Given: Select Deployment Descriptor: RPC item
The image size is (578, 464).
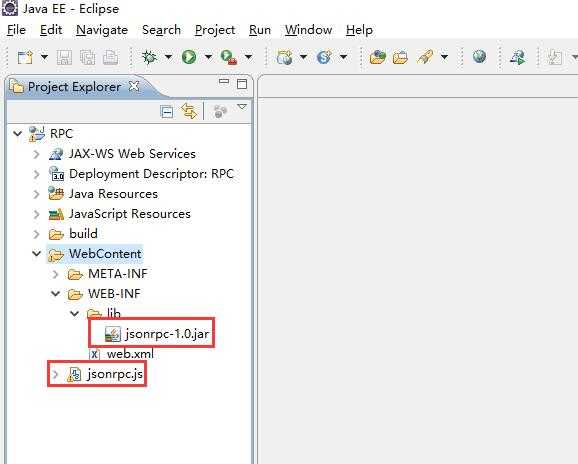Looking at the screenshot, I should (152, 174).
